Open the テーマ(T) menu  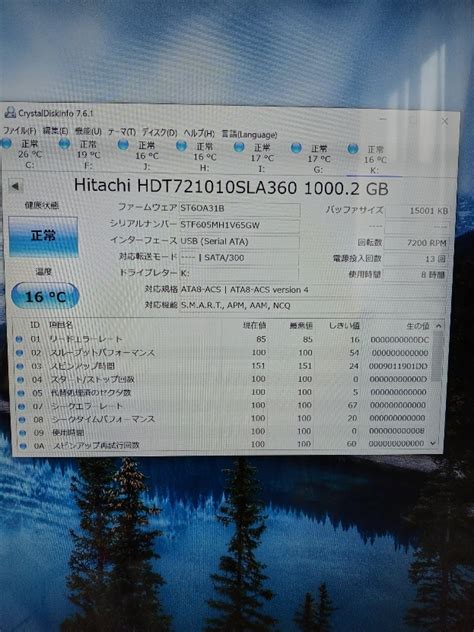pos(121,132)
